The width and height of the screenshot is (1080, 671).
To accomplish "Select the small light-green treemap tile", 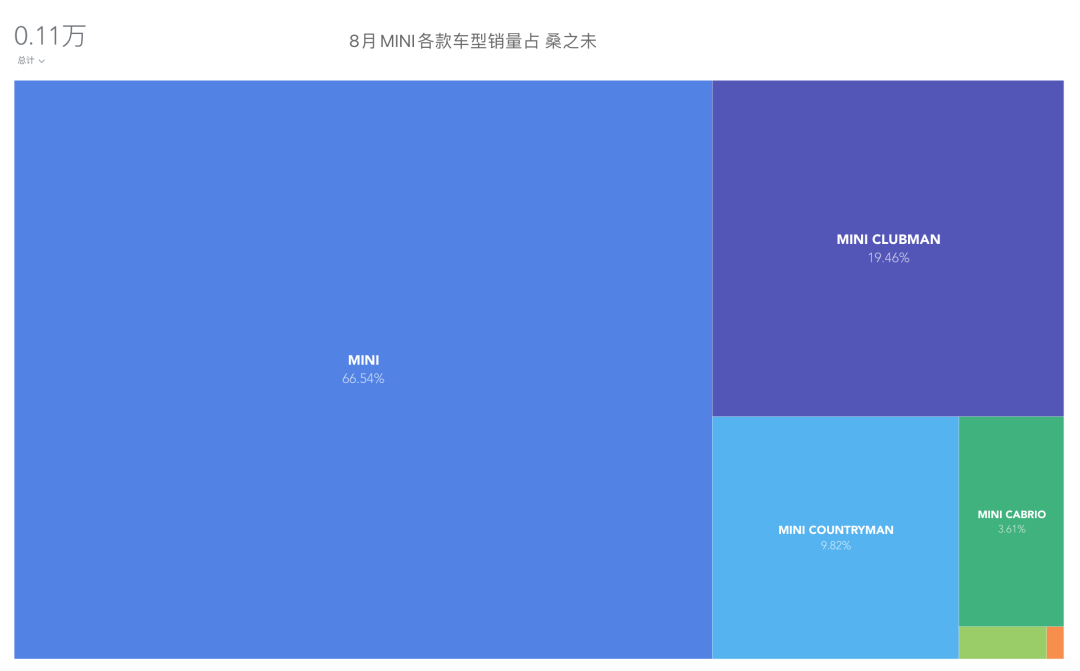I will coord(1002,642).
